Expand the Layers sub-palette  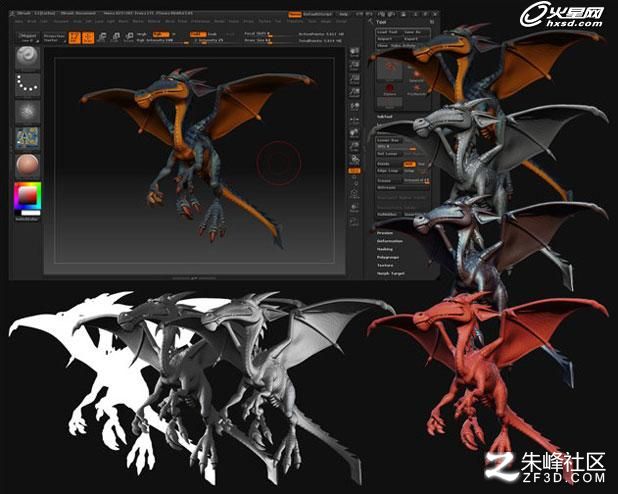click(x=381, y=125)
